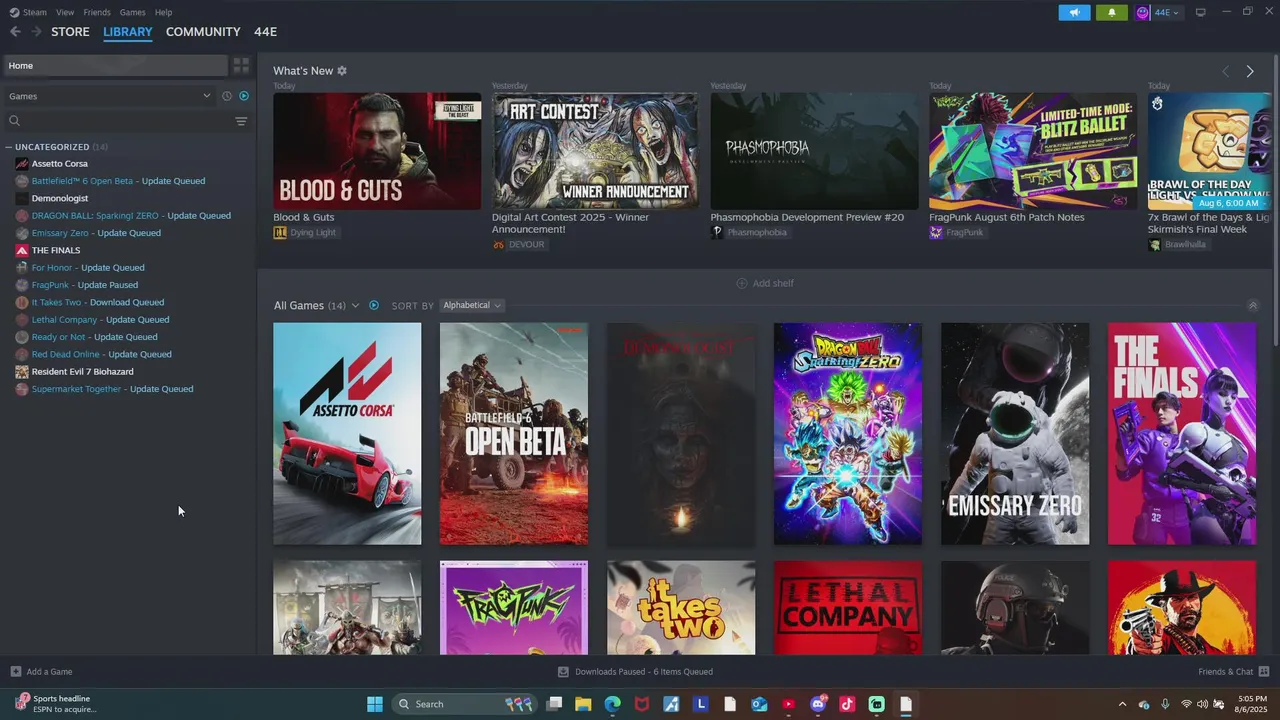Click the Add shelf button
This screenshot has width=1280, height=720.
765,283
